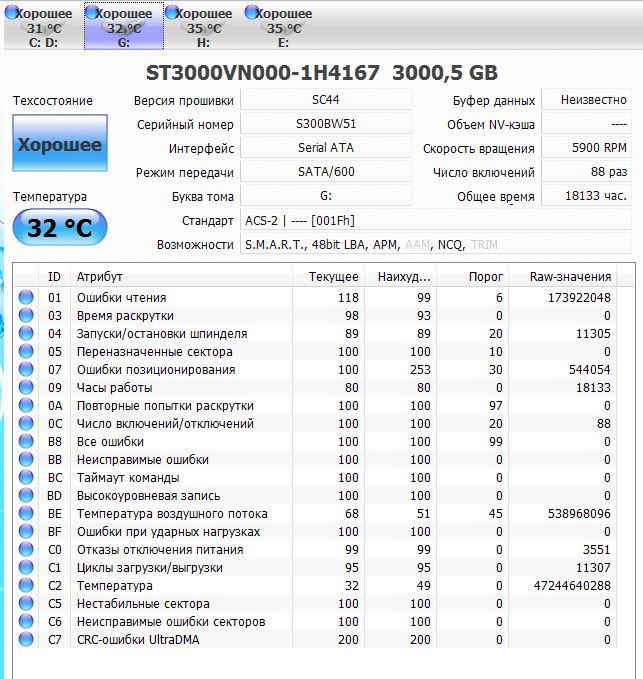Click the firmware version field SC44
The image size is (643, 679).
point(326,100)
